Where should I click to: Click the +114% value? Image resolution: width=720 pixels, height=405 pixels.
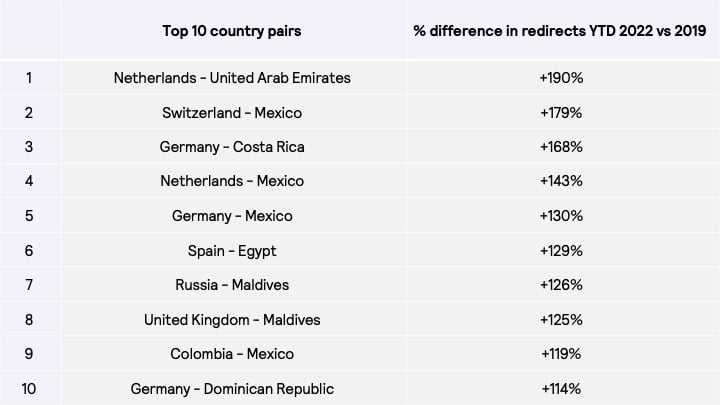[x=561, y=389]
